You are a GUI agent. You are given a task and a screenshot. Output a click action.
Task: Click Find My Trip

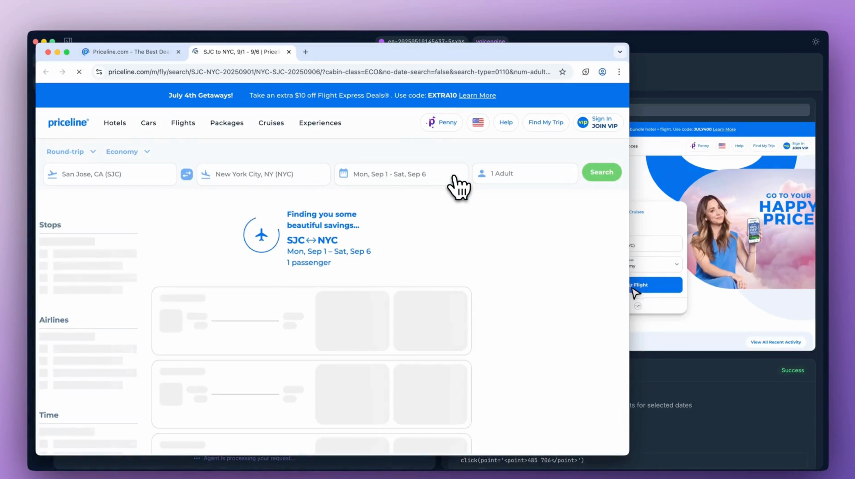coord(545,122)
